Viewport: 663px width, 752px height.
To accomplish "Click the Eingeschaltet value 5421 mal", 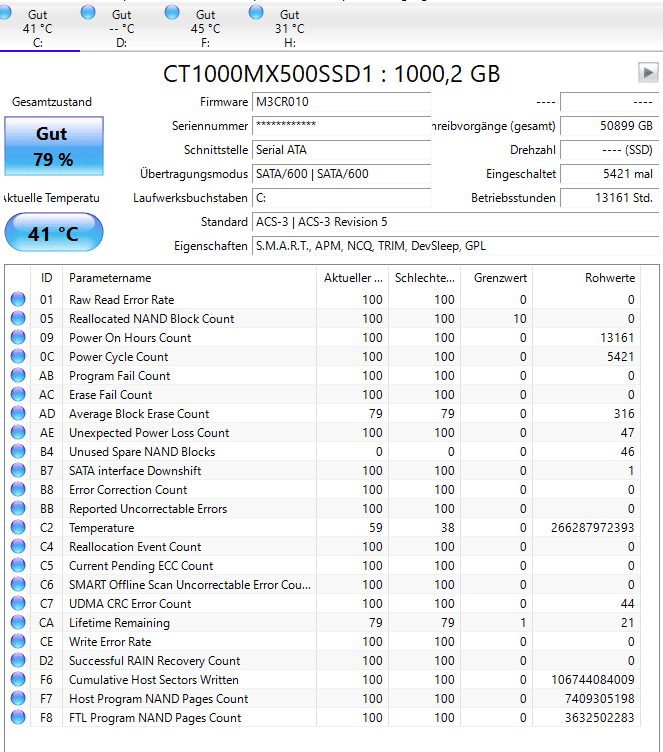I will click(609, 174).
